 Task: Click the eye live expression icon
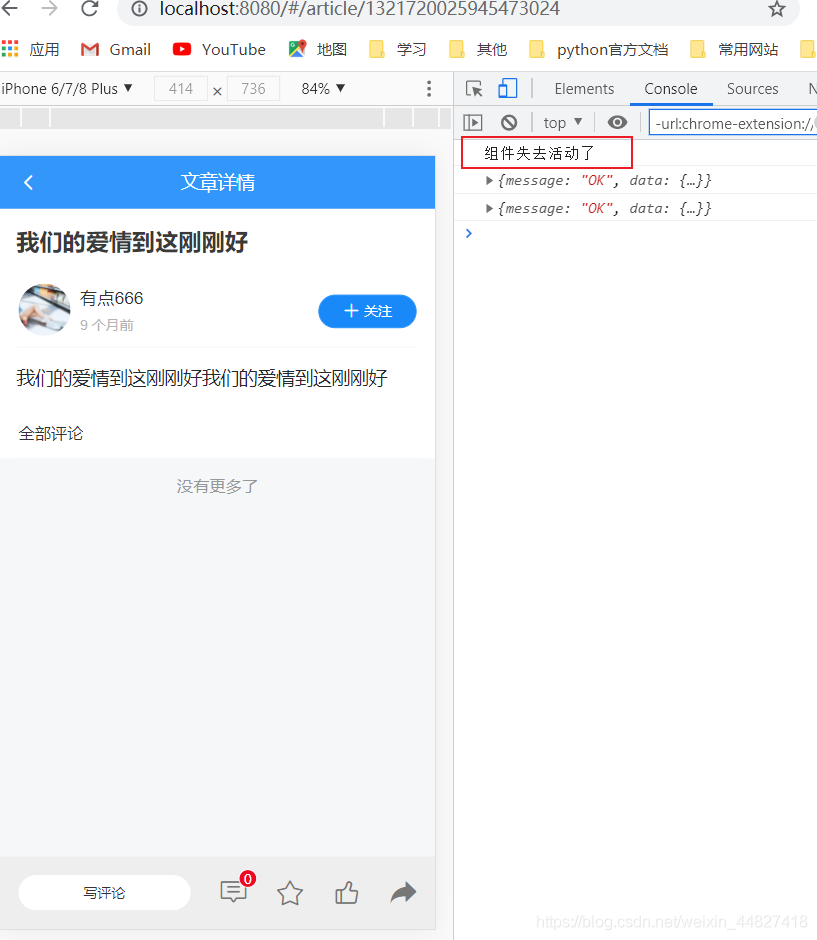(617, 123)
